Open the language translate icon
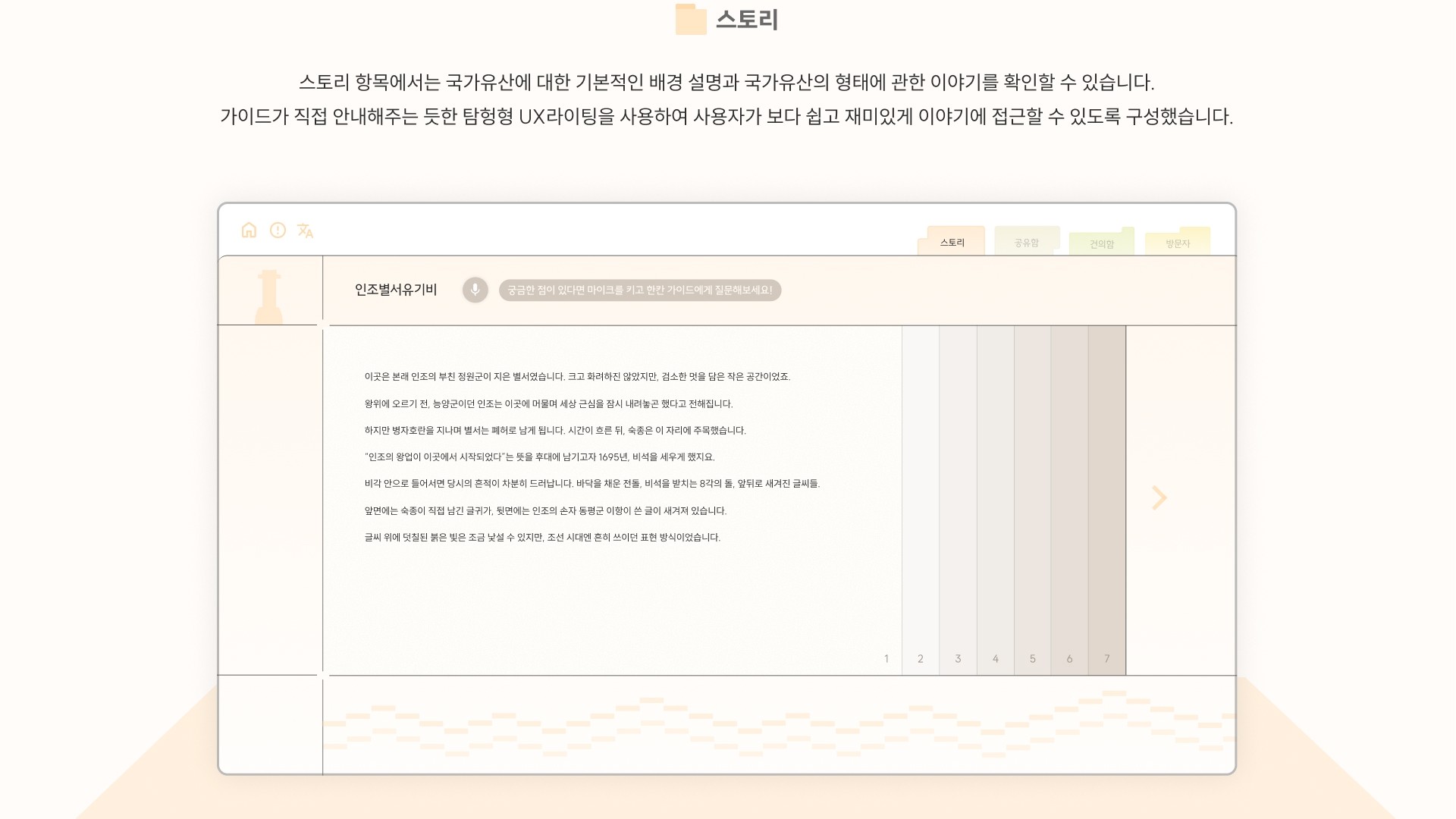This screenshot has width=1456, height=819. pos(305,231)
